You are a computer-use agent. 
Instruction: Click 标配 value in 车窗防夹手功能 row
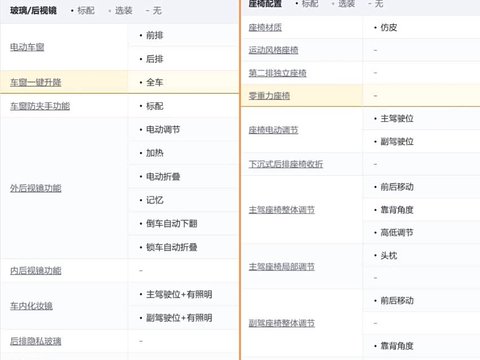155,106
